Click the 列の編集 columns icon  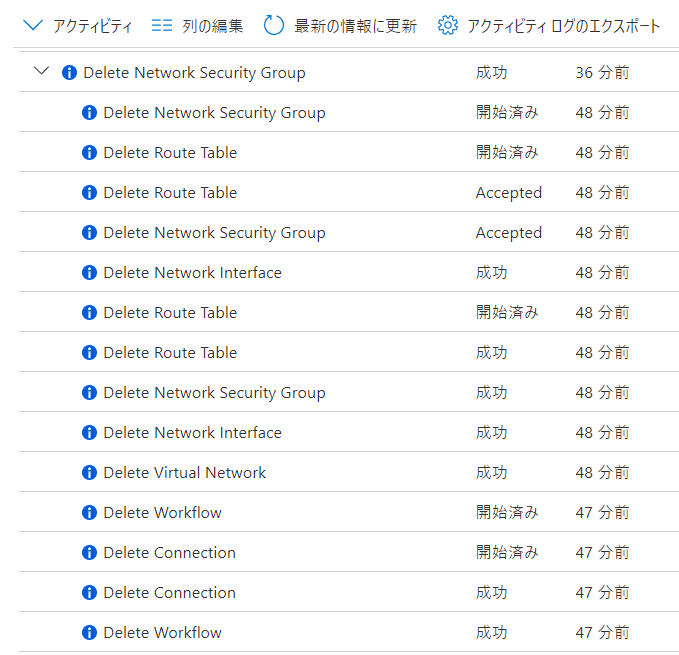[162, 26]
